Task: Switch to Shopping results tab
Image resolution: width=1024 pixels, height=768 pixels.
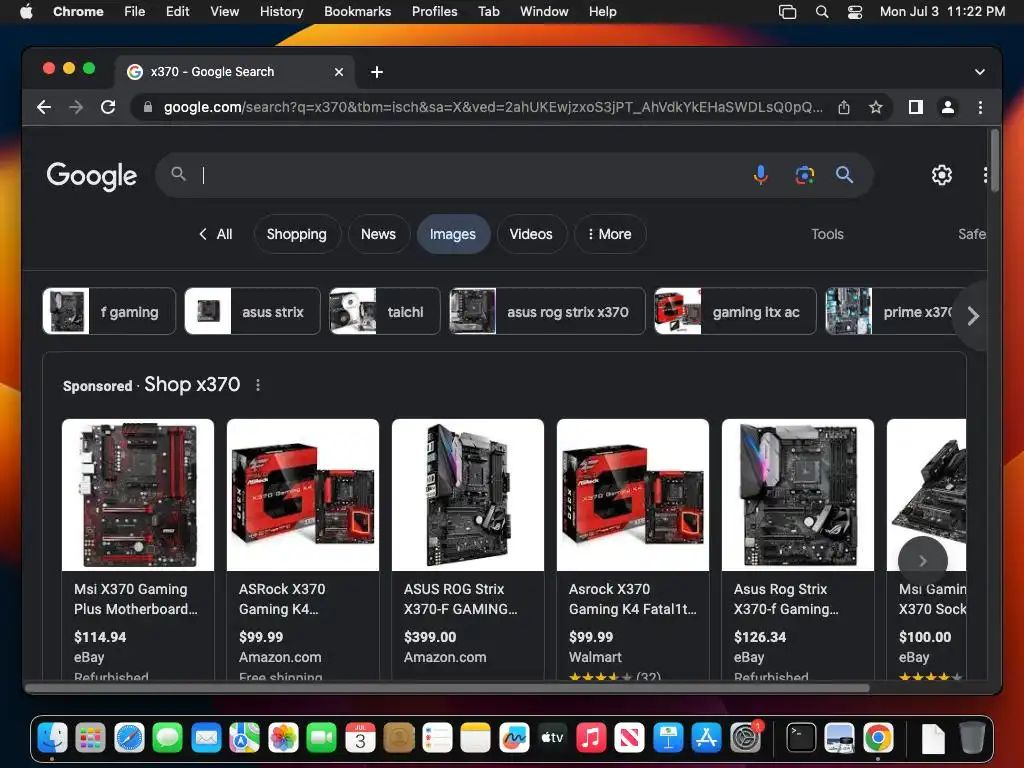Action: [x=296, y=234]
